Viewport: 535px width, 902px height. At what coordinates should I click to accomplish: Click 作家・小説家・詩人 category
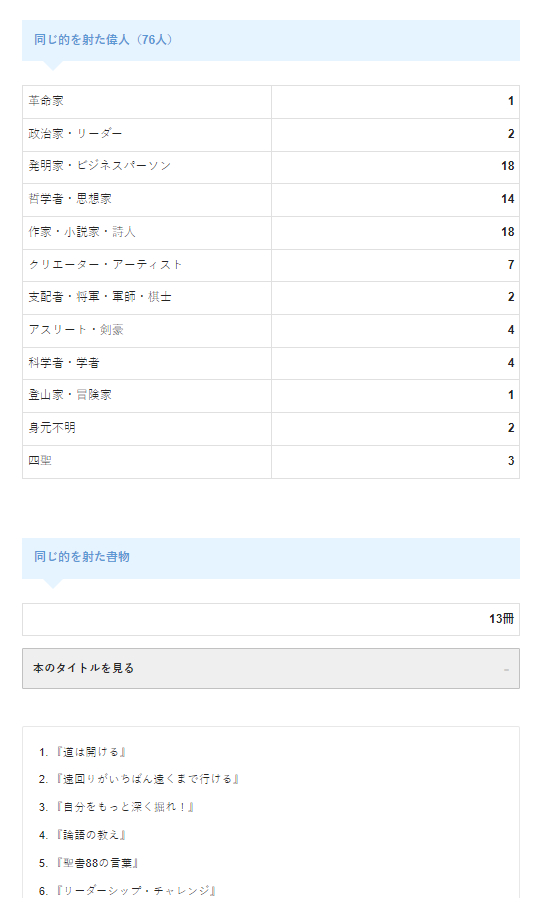(x=270, y=232)
